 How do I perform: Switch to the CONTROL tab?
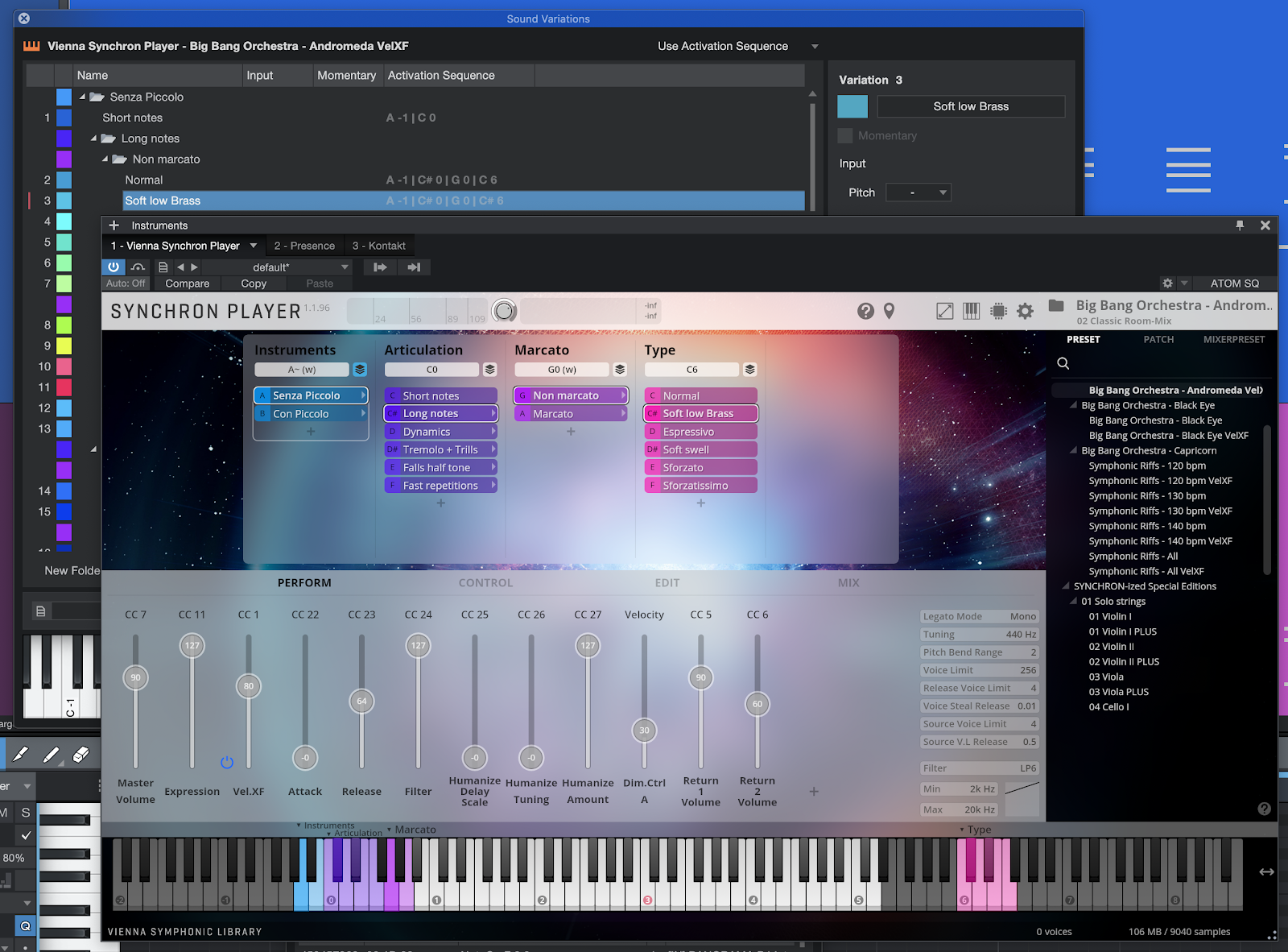(x=485, y=583)
